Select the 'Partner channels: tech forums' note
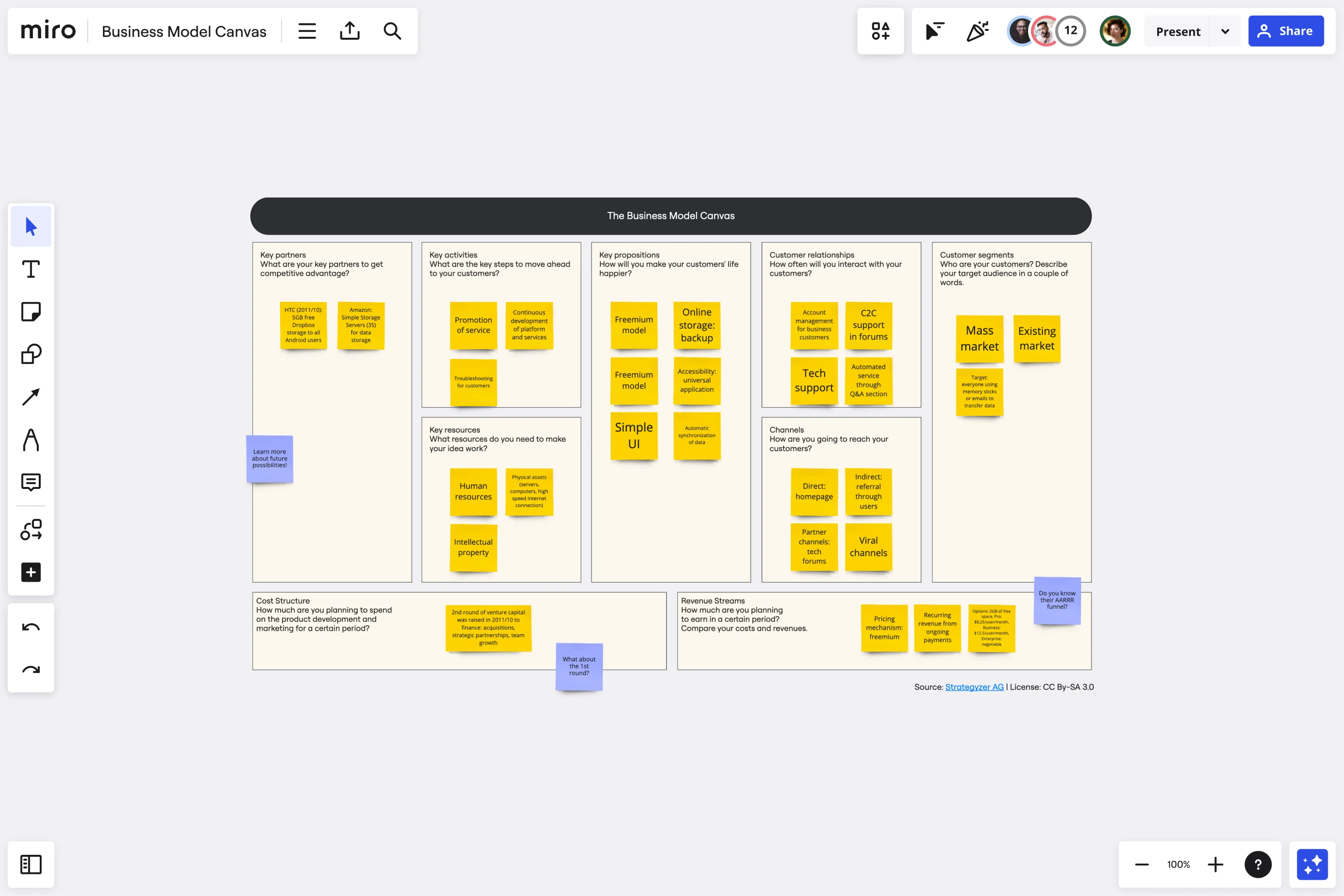Image resolution: width=1344 pixels, height=896 pixels. click(x=814, y=547)
